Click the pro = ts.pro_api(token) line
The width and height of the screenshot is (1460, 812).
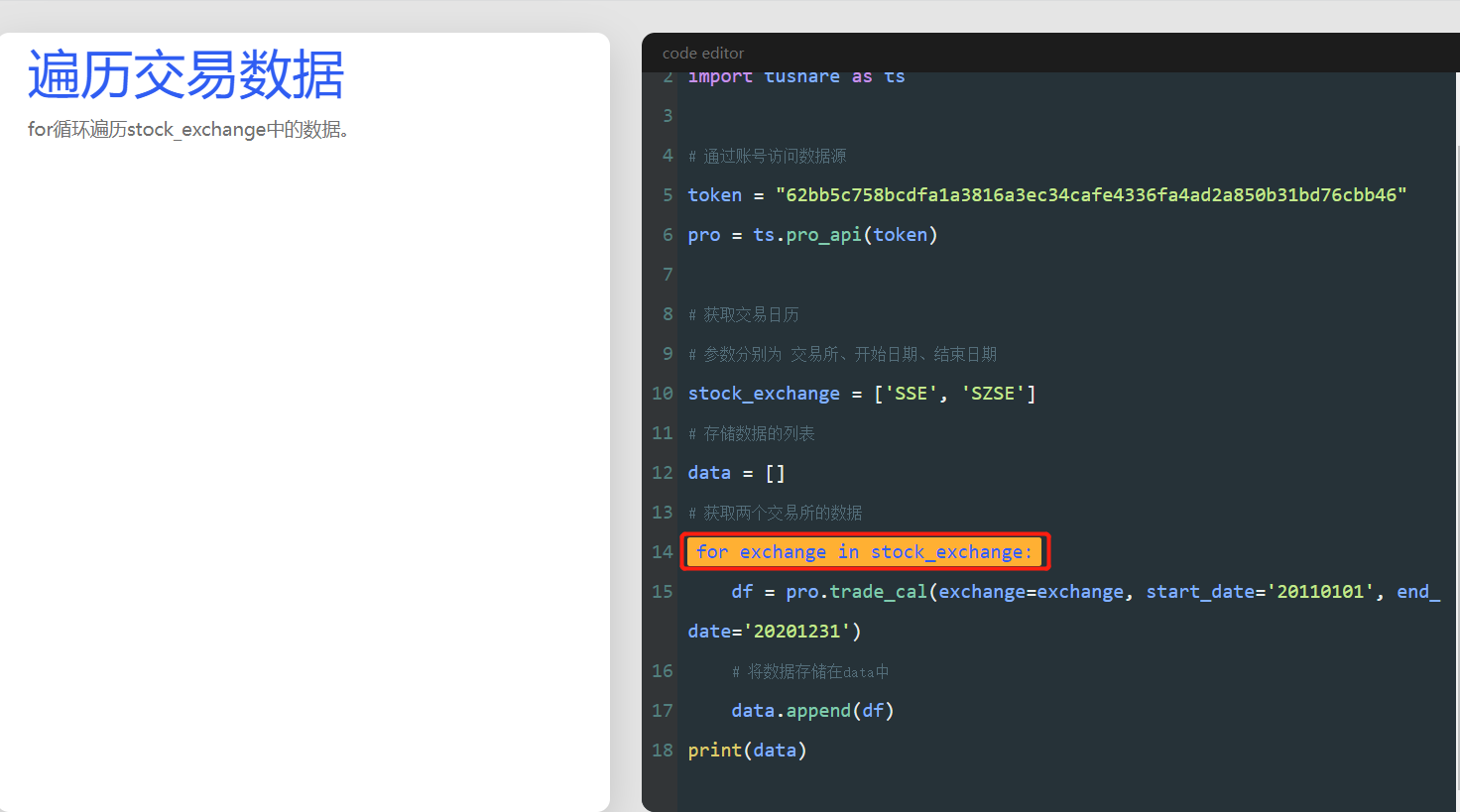pyautogui.click(x=812, y=235)
